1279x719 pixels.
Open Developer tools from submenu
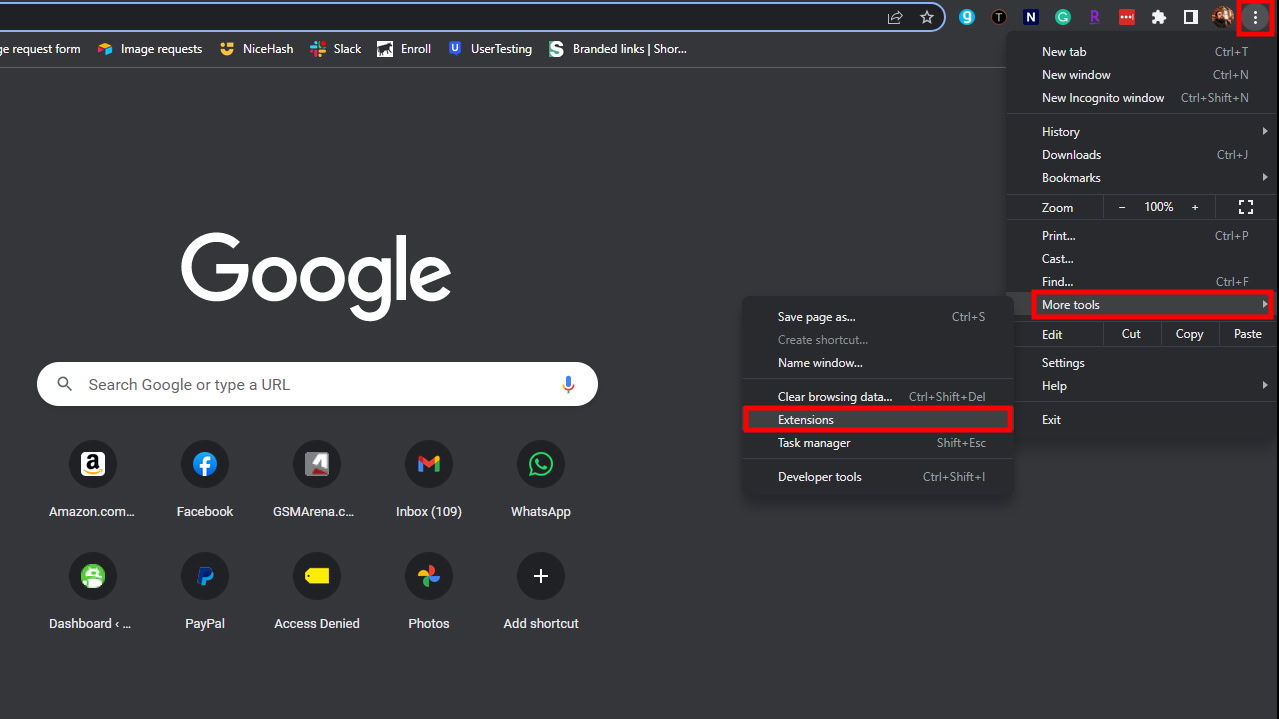(x=878, y=477)
